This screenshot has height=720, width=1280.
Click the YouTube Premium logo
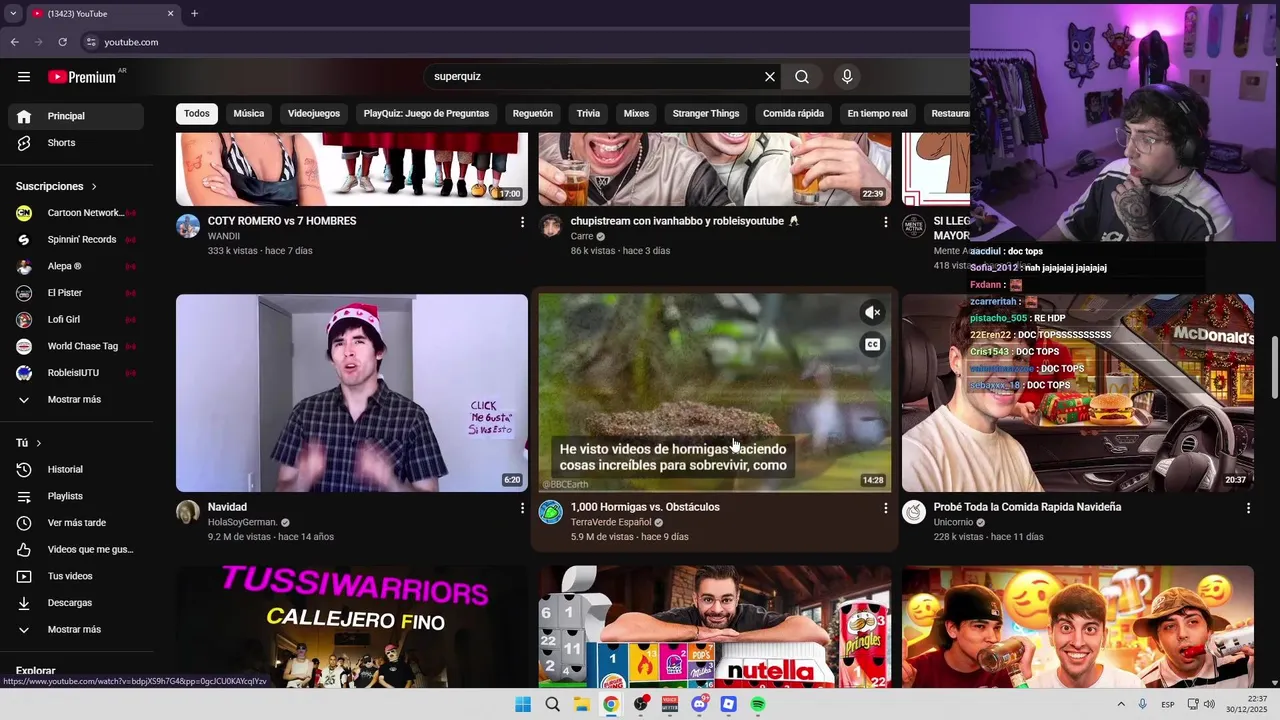point(82,77)
